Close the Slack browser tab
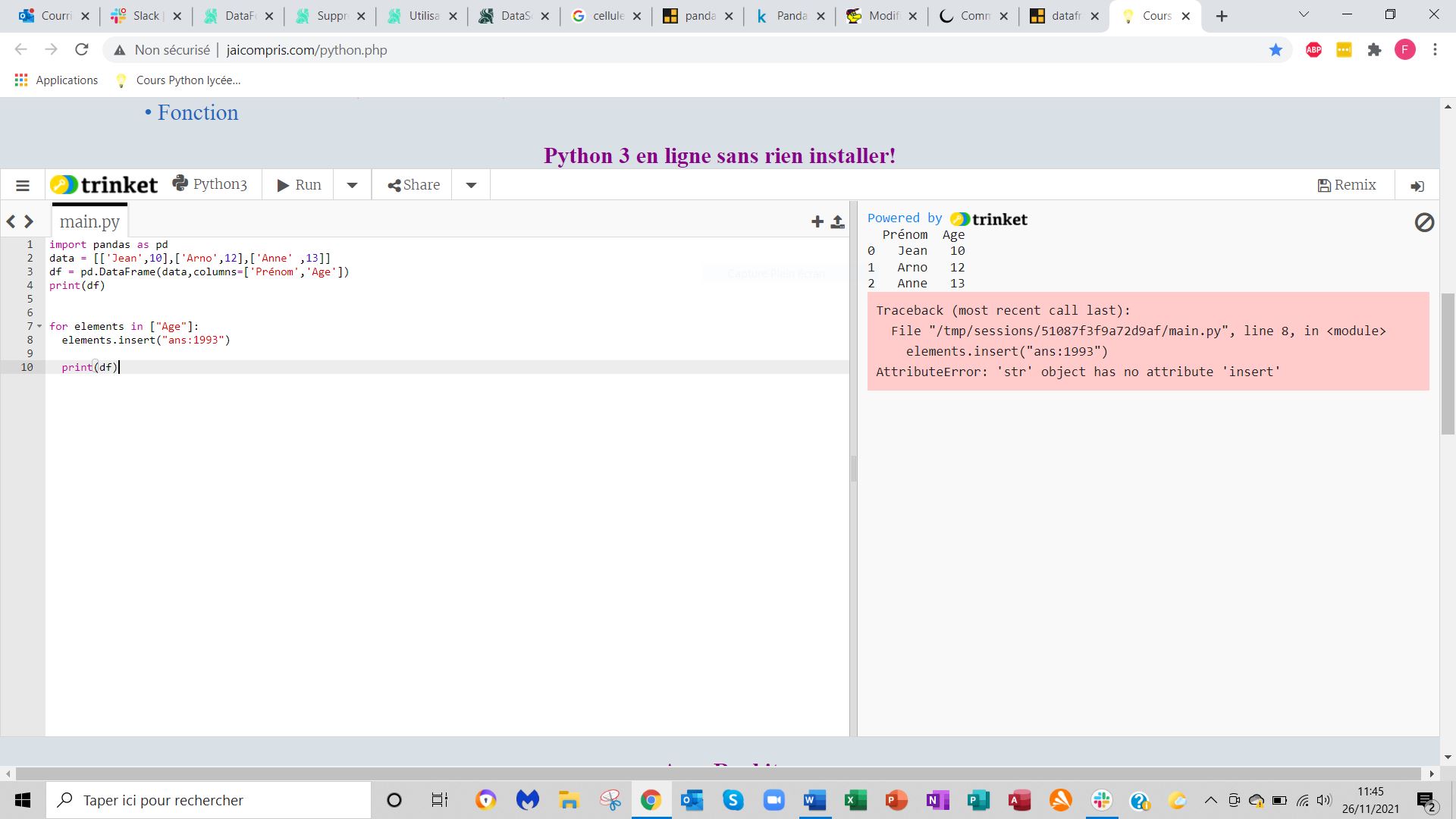The height and width of the screenshot is (819, 1456). tap(177, 16)
